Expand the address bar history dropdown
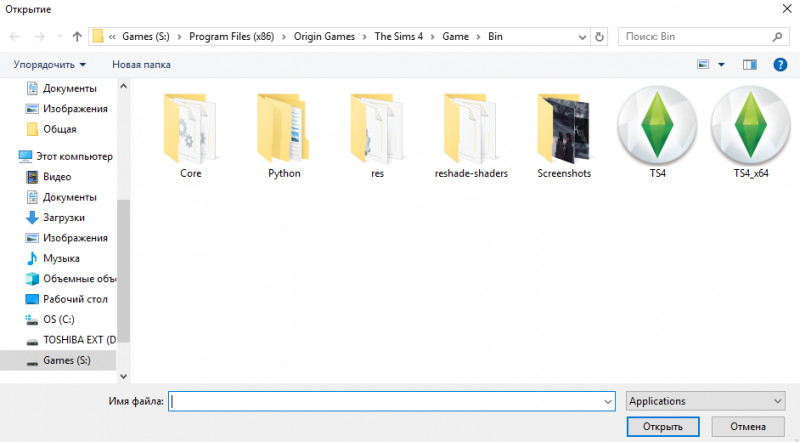 tap(582, 37)
